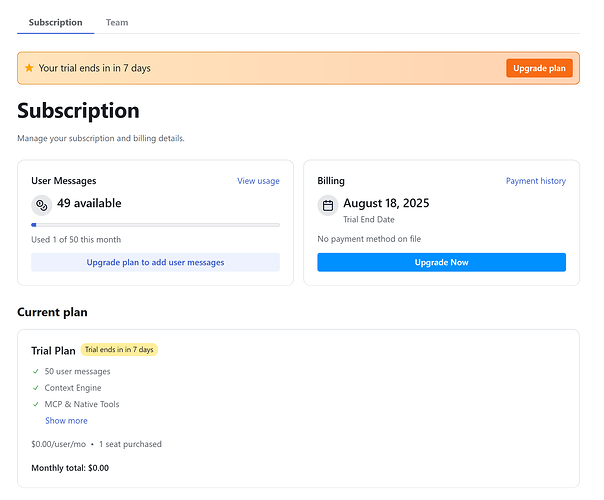The height and width of the screenshot is (500, 604).
Task: Click 'Your trial ends in in 7 days' text
Action: [95, 68]
